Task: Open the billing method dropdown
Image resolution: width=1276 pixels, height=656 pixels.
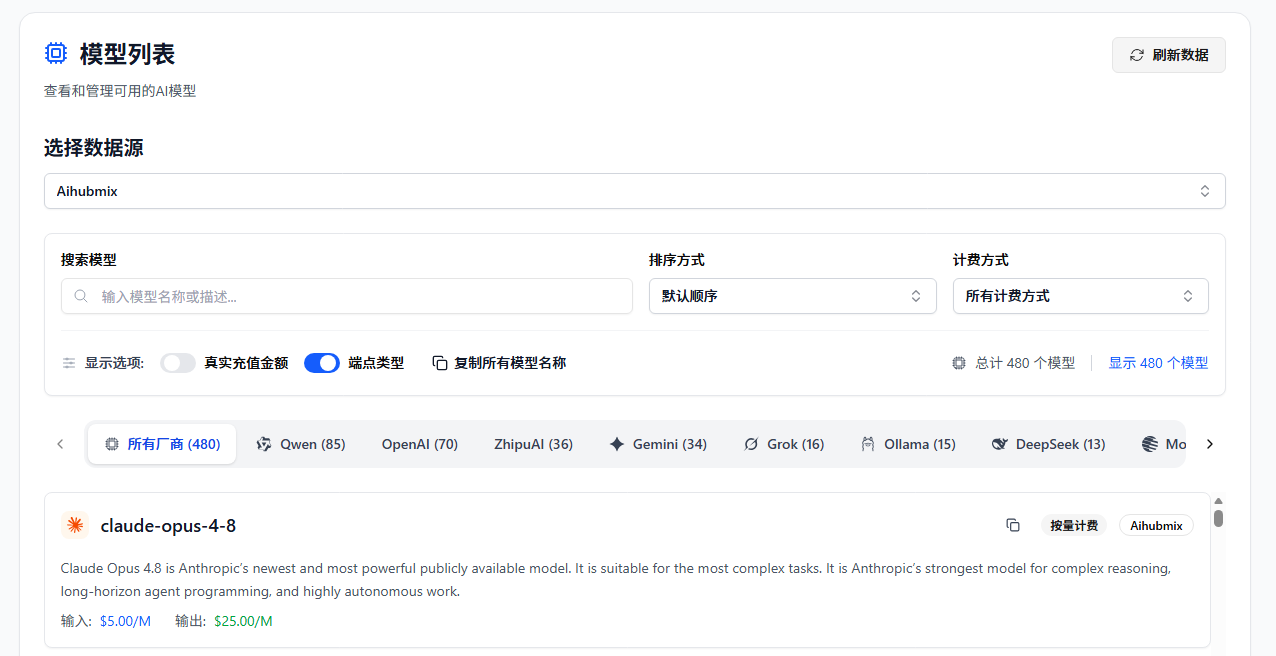Action: pyautogui.click(x=1080, y=296)
